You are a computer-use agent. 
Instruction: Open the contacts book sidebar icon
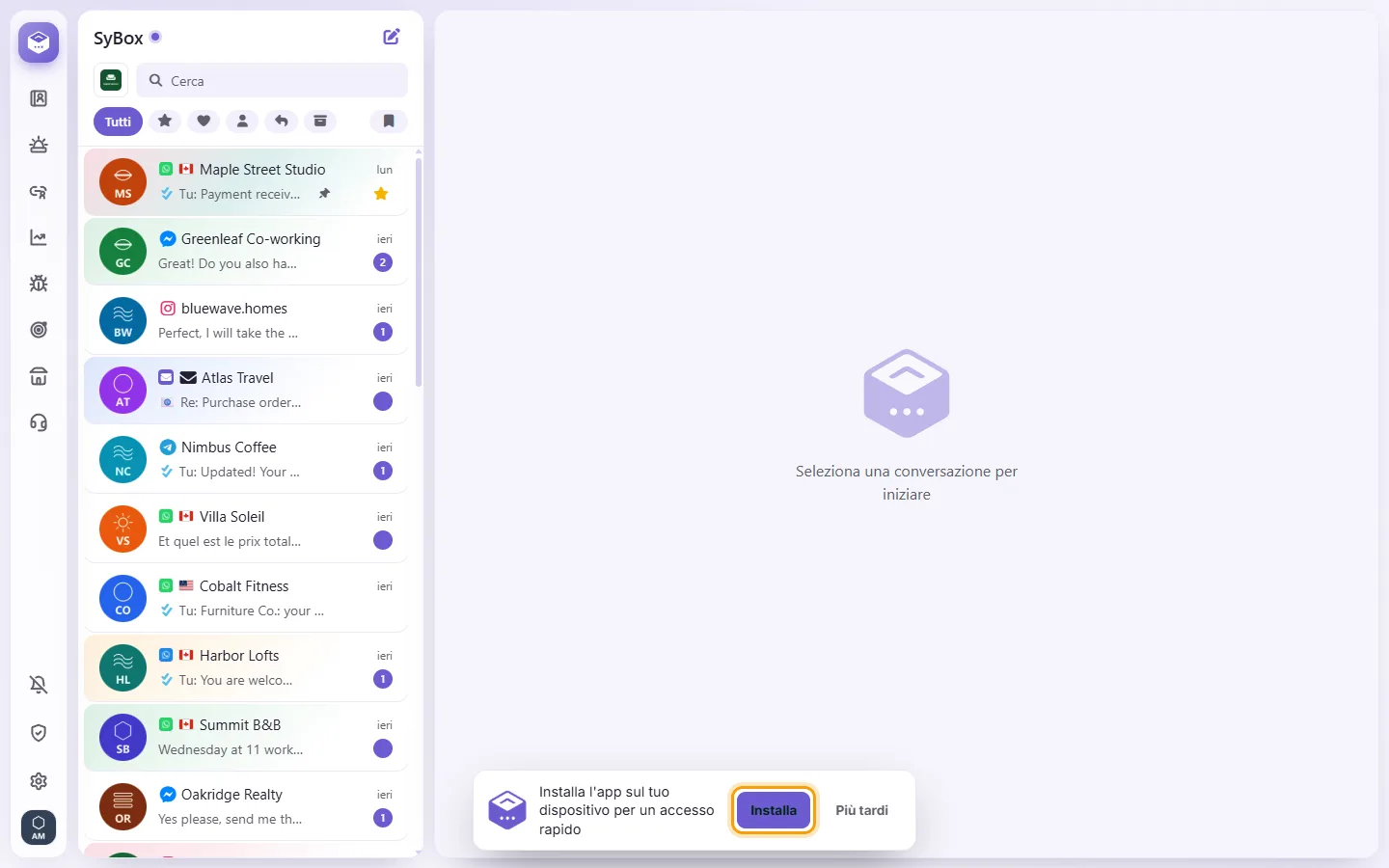coord(39,98)
